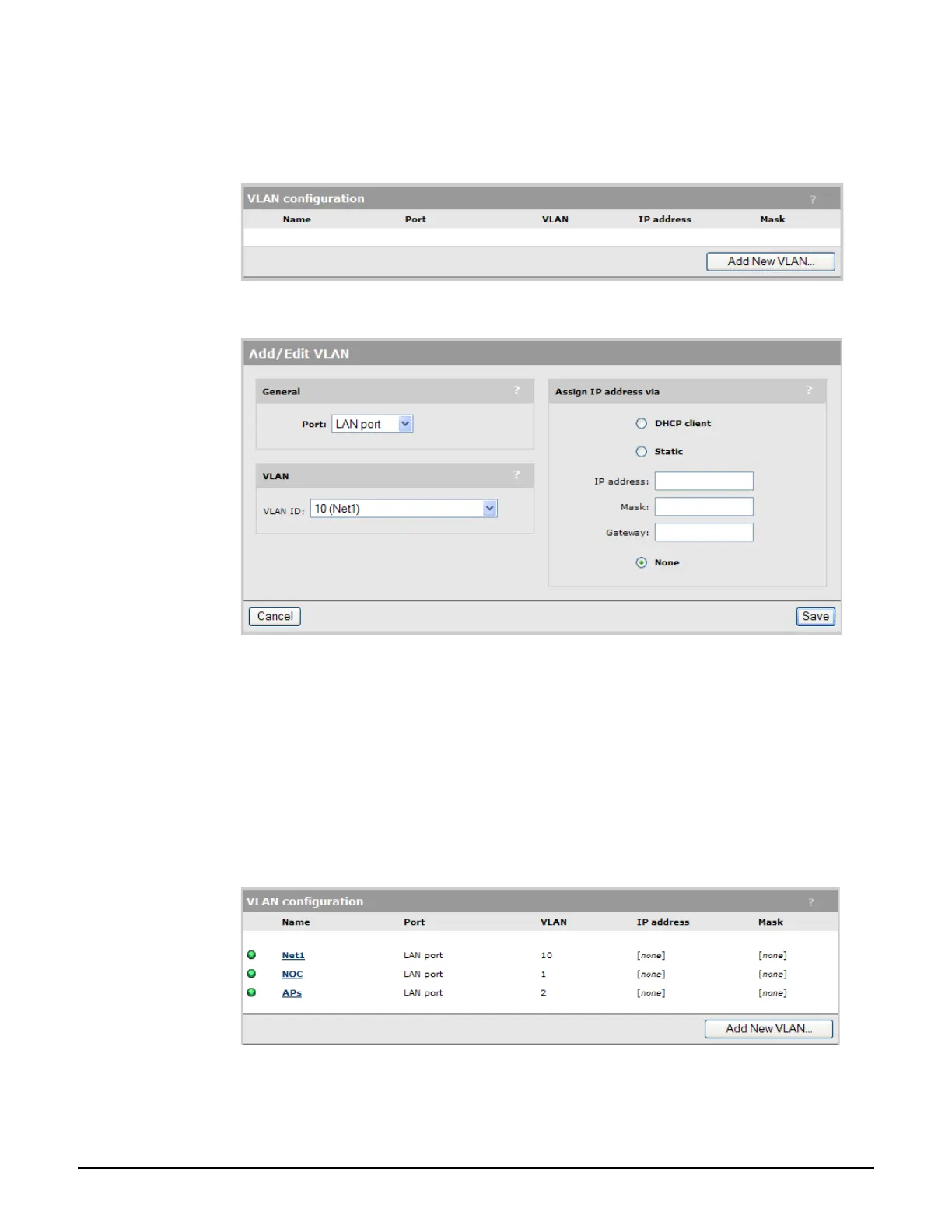Click LAN port cell in NOC row
The width and height of the screenshot is (952, 1232).
pos(423,974)
